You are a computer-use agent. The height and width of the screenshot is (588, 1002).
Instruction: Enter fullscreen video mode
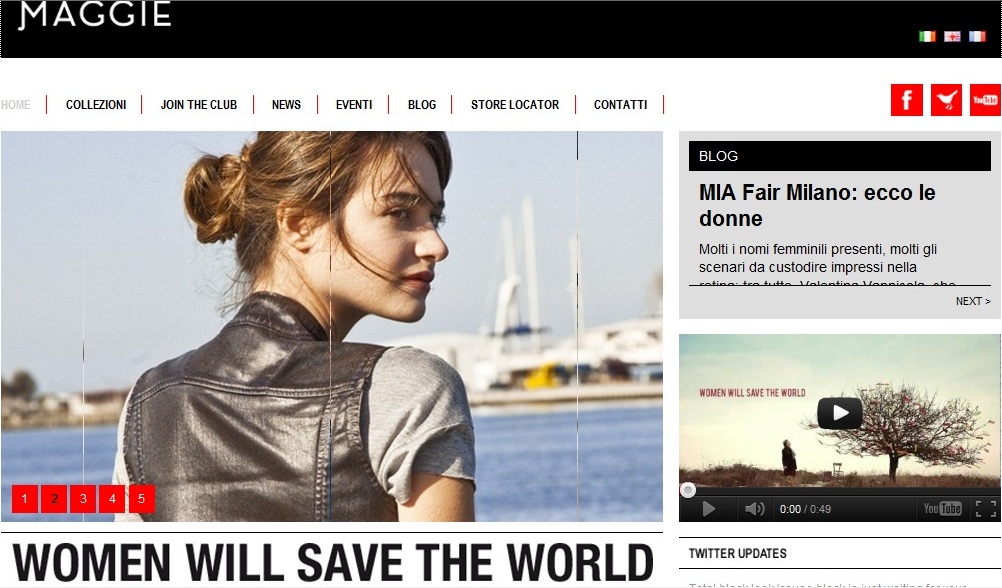click(985, 509)
